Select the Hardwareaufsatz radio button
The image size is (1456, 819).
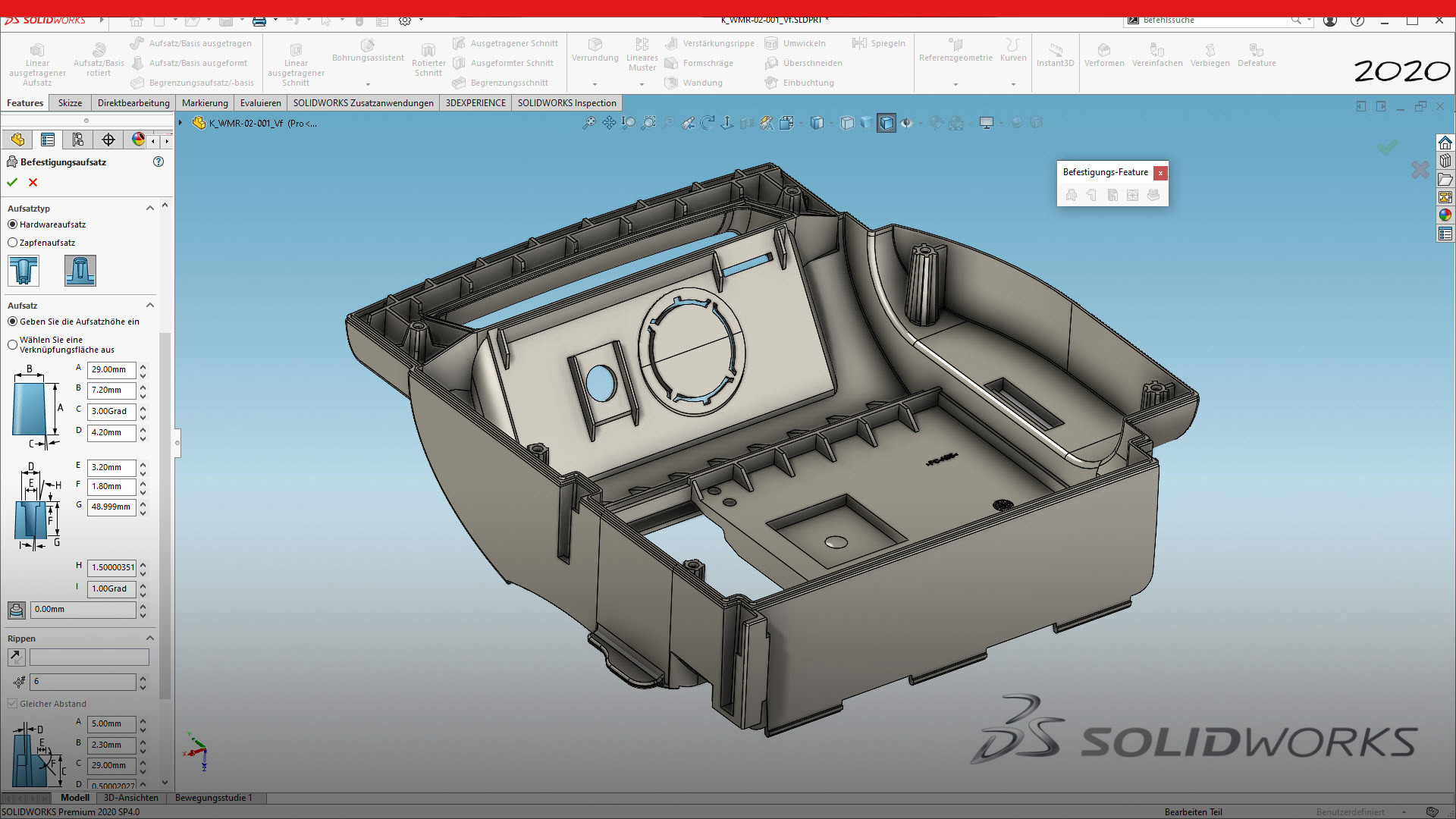12,224
